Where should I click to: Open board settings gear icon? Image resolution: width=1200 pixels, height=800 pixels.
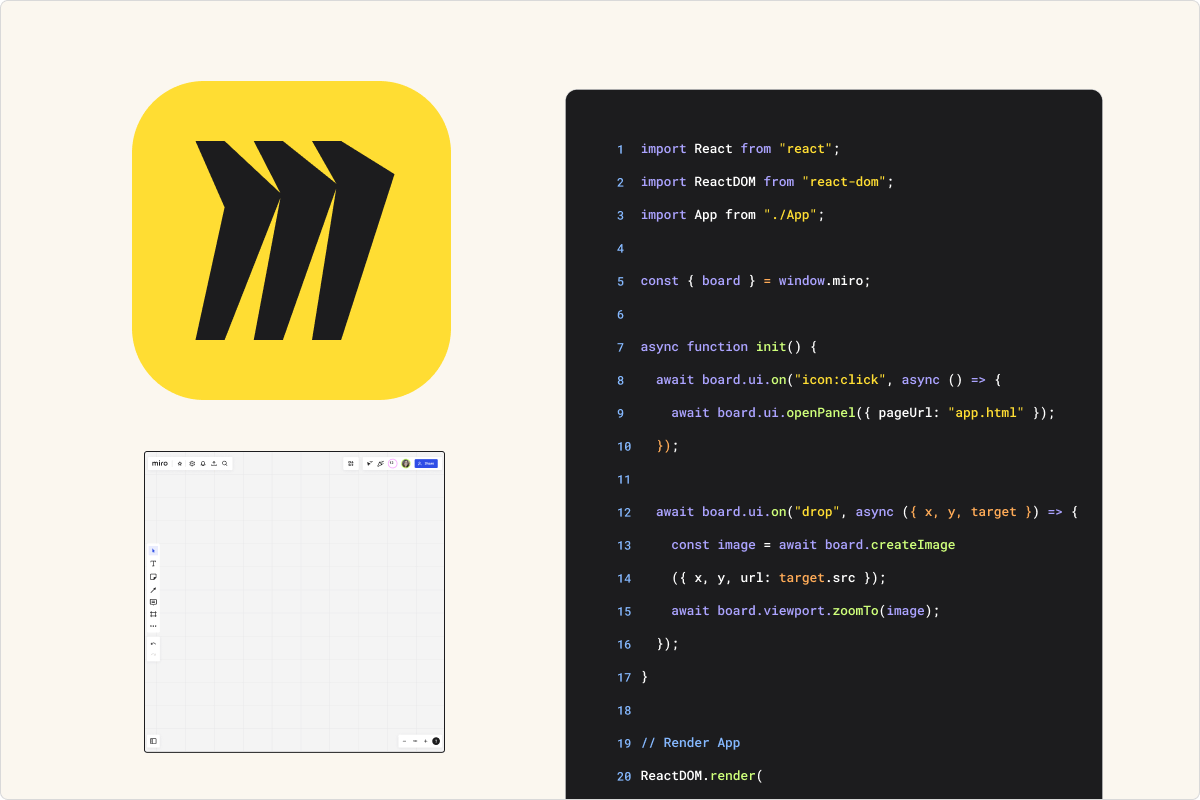click(192, 464)
